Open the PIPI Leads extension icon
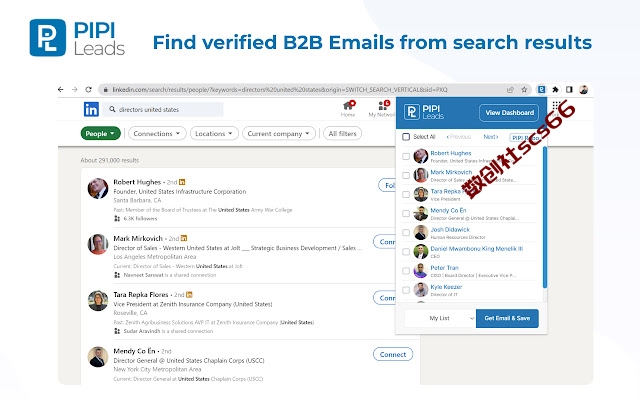This screenshot has width=640, height=400. pos(541,89)
